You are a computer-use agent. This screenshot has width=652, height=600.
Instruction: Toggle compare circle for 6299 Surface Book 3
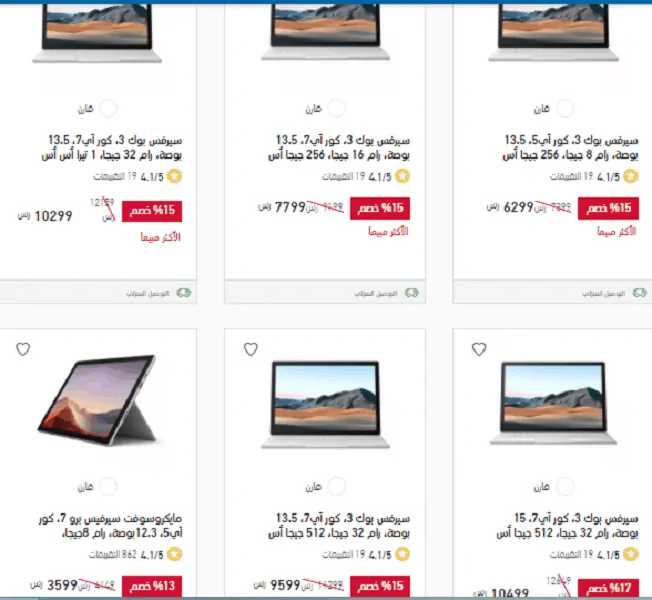[565, 109]
